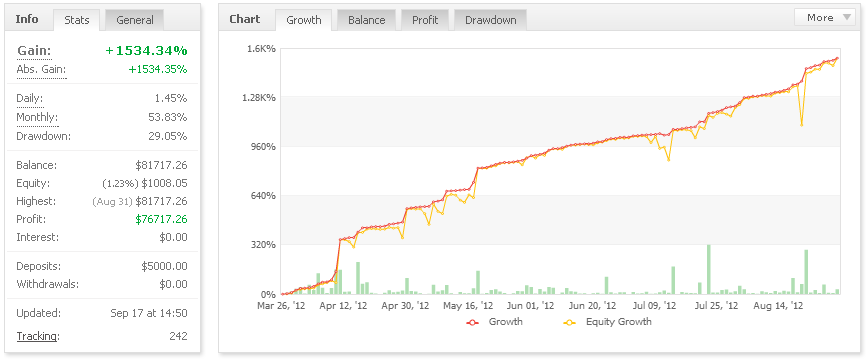Toggle the Growth legend series
Image resolution: width=867 pixels, height=360 pixels.
coord(495,321)
